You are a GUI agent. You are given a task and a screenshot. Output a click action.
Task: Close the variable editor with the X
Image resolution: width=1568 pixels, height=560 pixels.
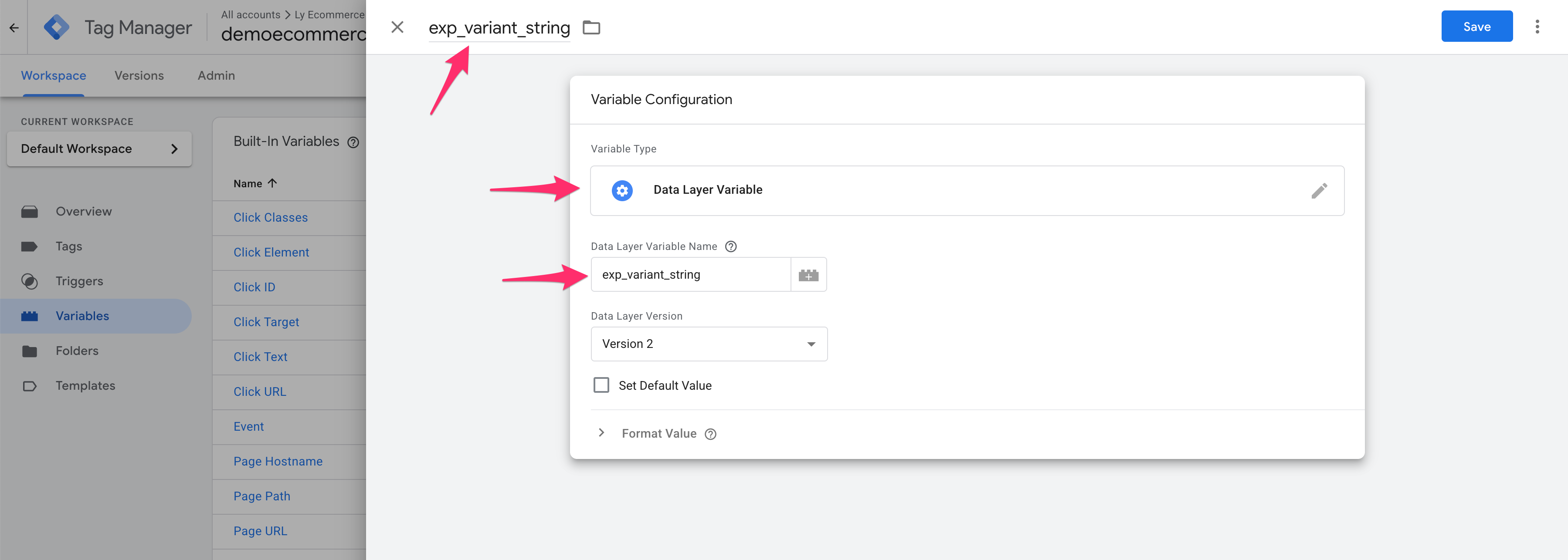pyautogui.click(x=397, y=27)
